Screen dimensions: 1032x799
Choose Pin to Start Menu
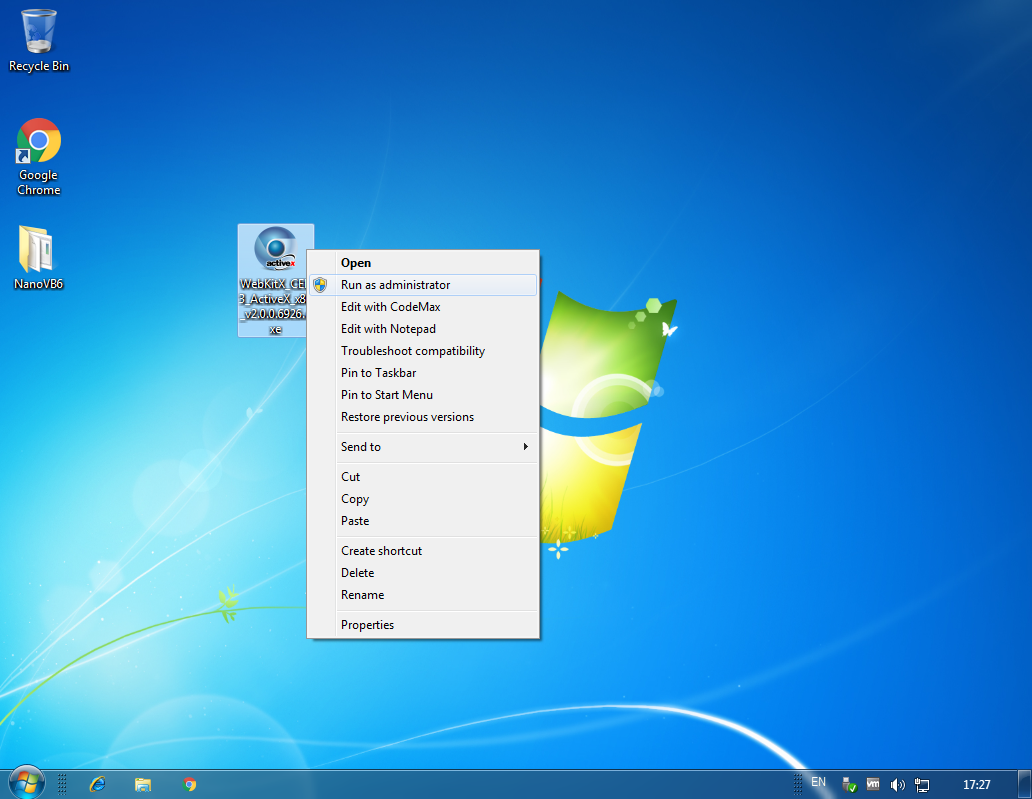(423, 395)
